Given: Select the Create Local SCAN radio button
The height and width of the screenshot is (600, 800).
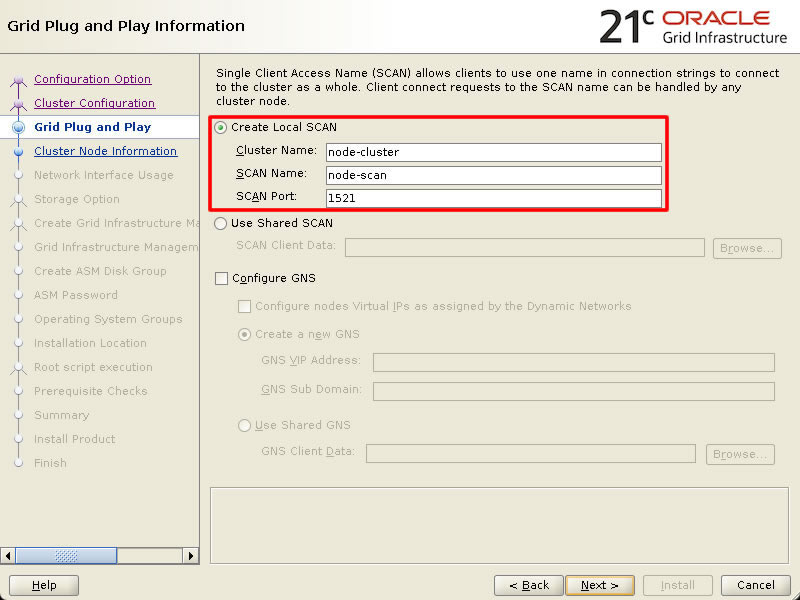Looking at the screenshot, I should (x=220, y=127).
